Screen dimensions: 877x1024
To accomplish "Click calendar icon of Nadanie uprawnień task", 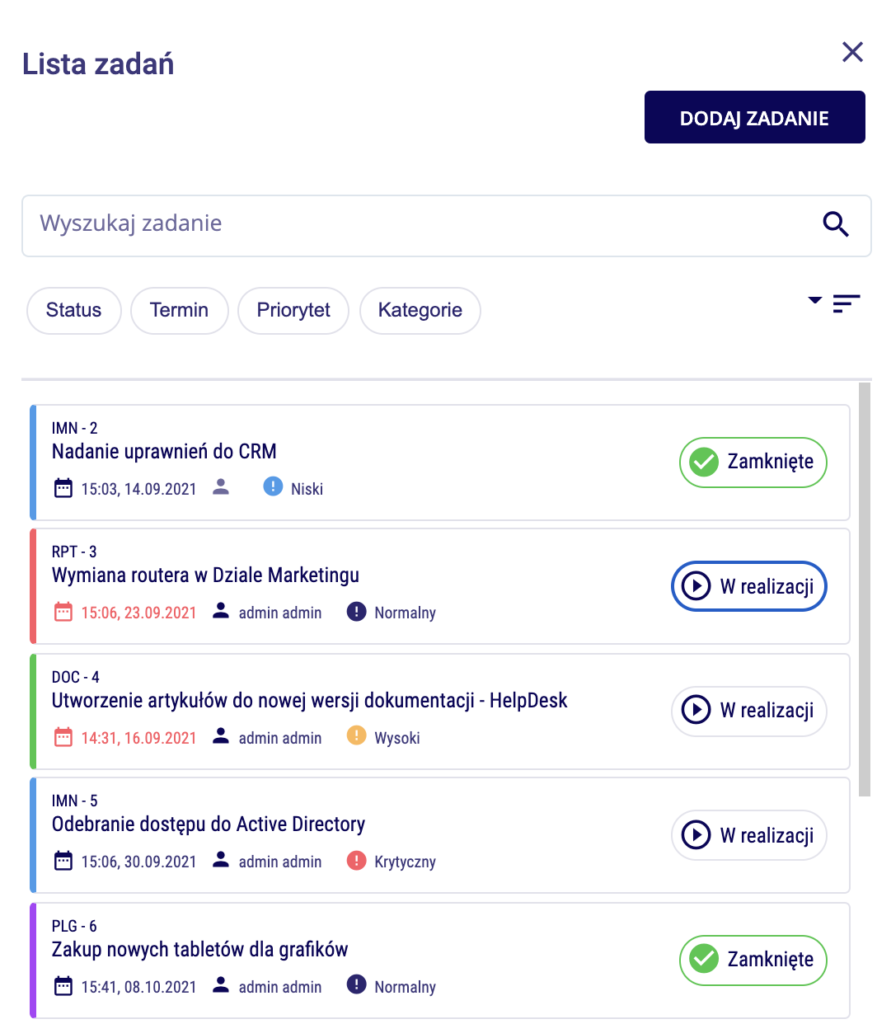I will (63, 488).
